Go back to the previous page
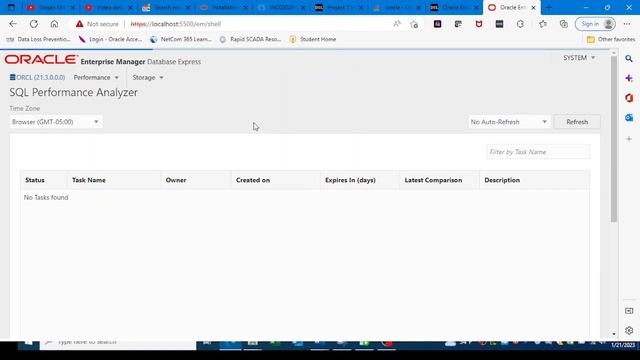 pos(13,24)
